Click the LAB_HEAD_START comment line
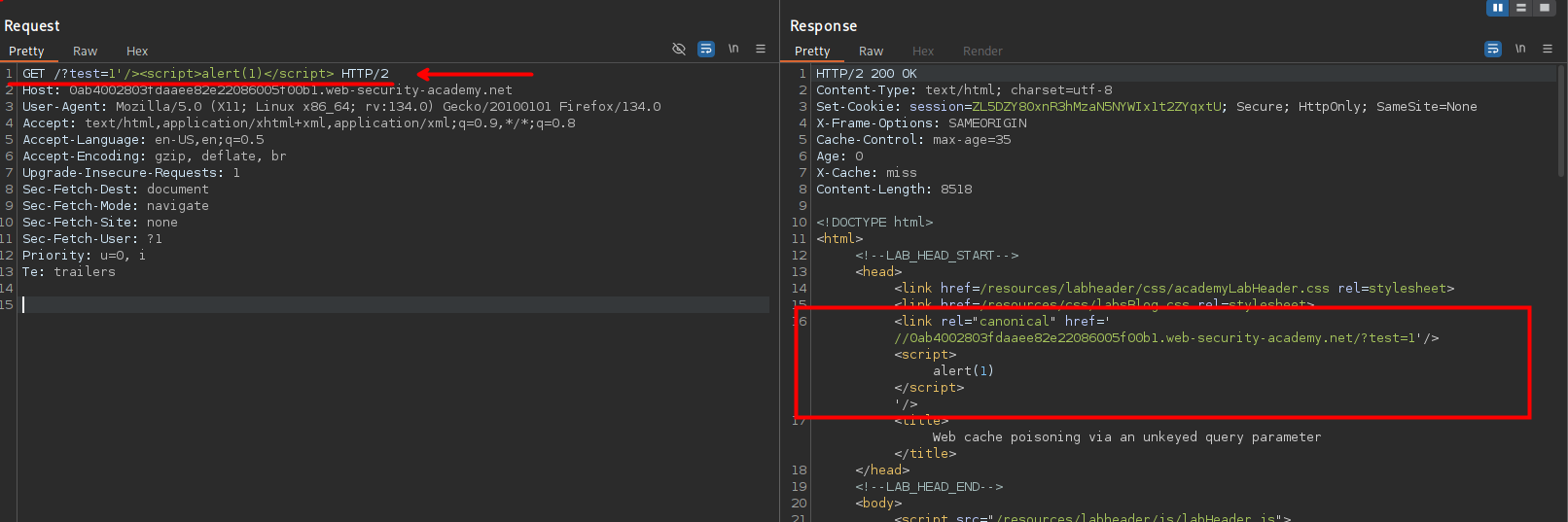Screen dimensions: 1568x522 pos(937,256)
